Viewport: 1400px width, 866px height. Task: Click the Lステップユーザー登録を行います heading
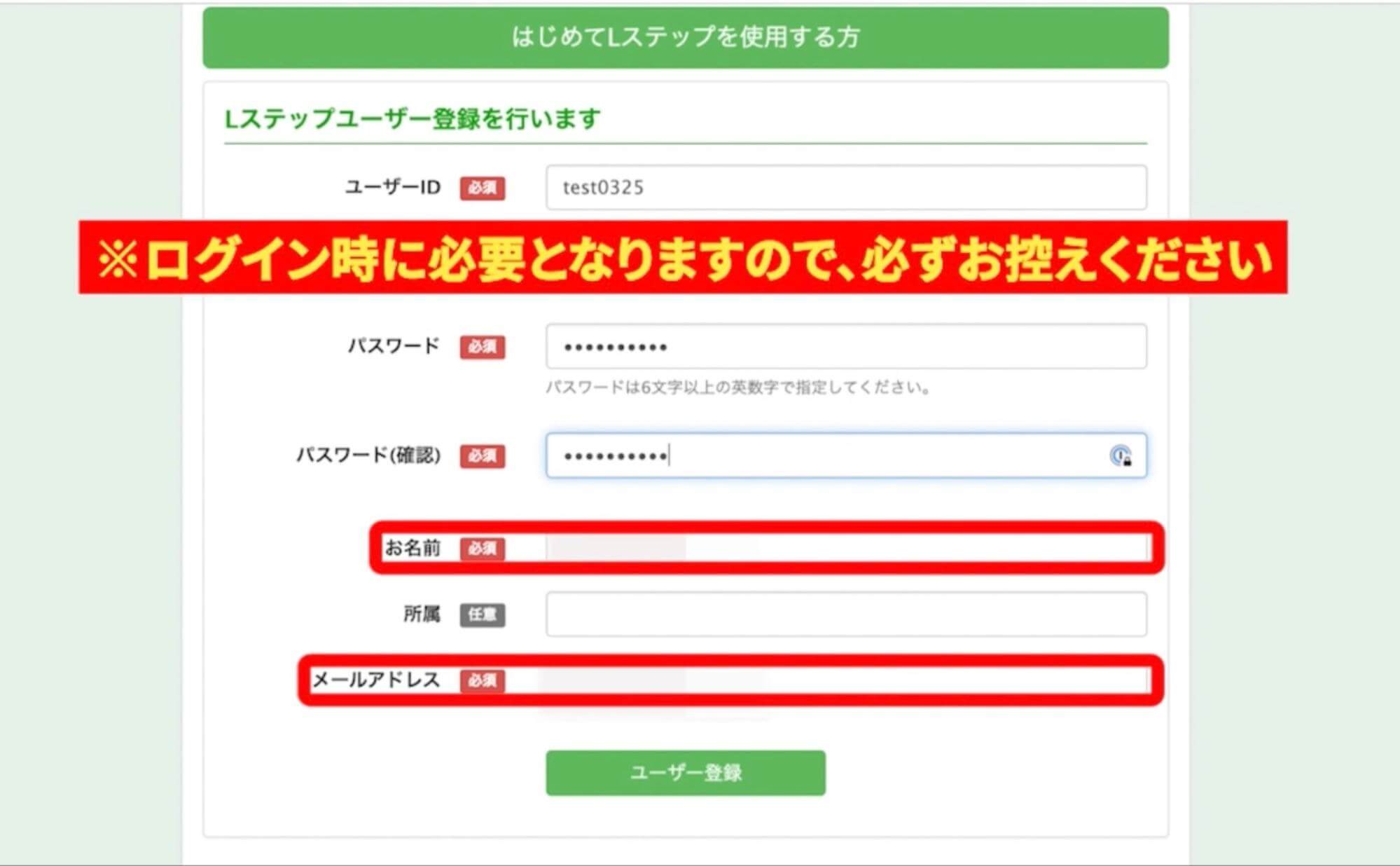pos(413,118)
